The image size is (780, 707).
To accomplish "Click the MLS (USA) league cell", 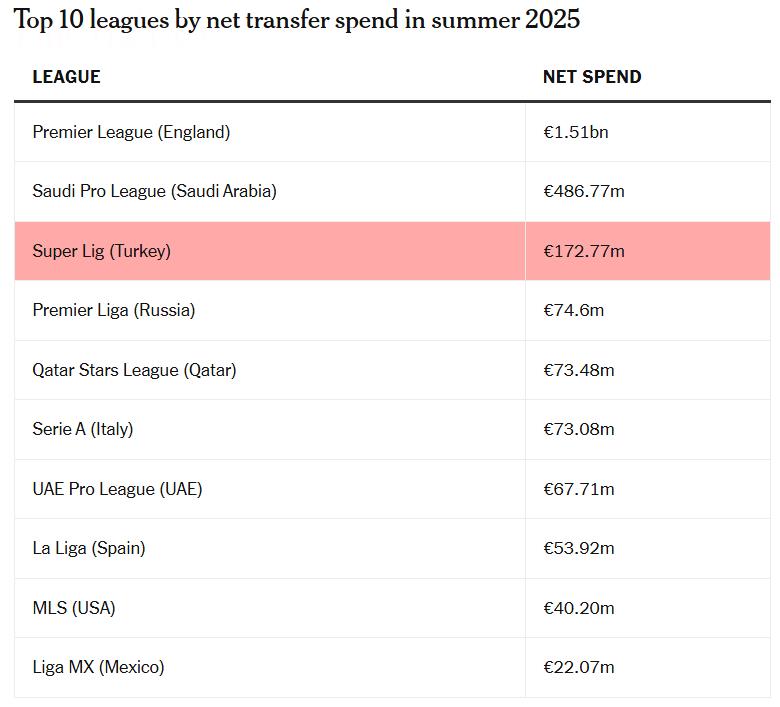I will pos(73,608).
